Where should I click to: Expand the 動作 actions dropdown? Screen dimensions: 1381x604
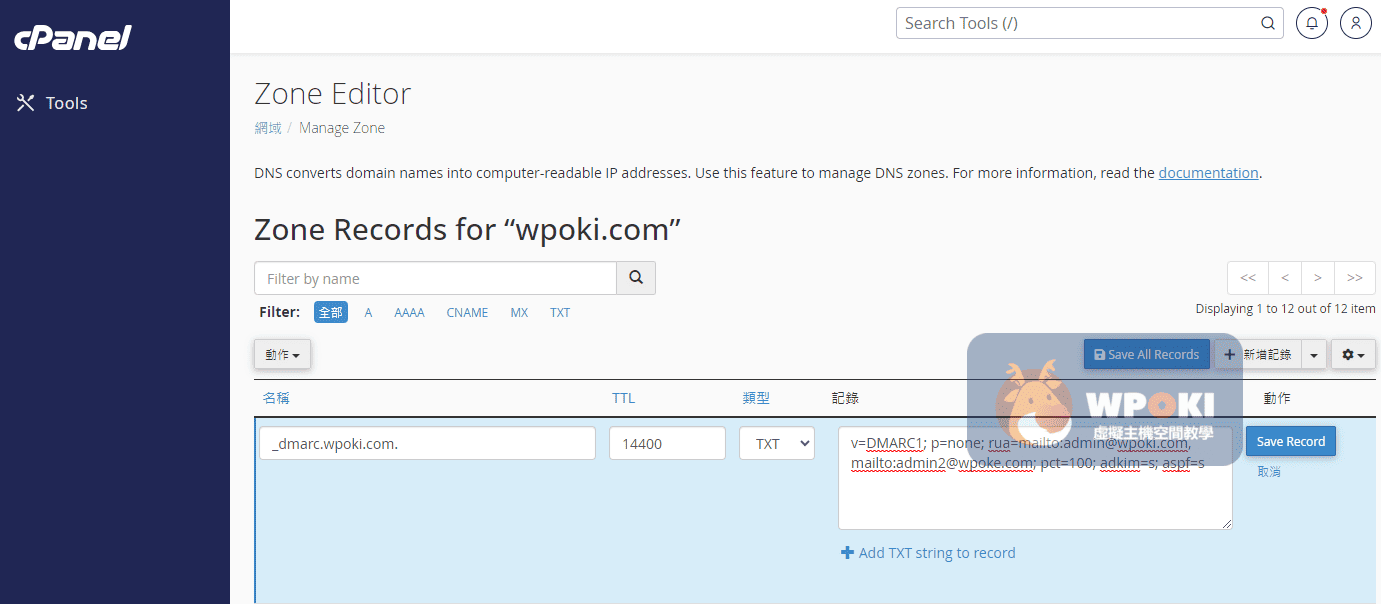click(282, 355)
